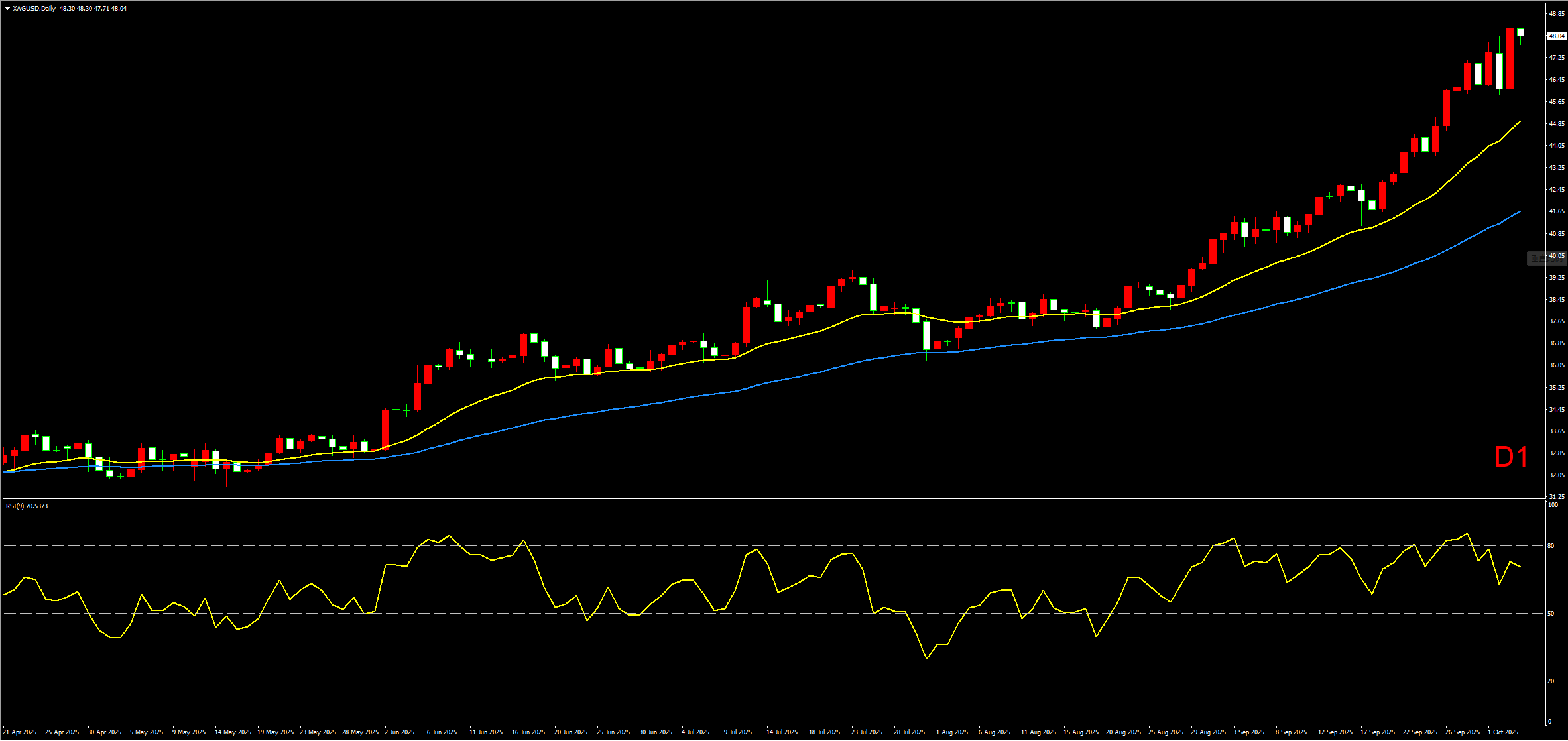Click the 2 Jun 2025 date label

pos(399,732)
